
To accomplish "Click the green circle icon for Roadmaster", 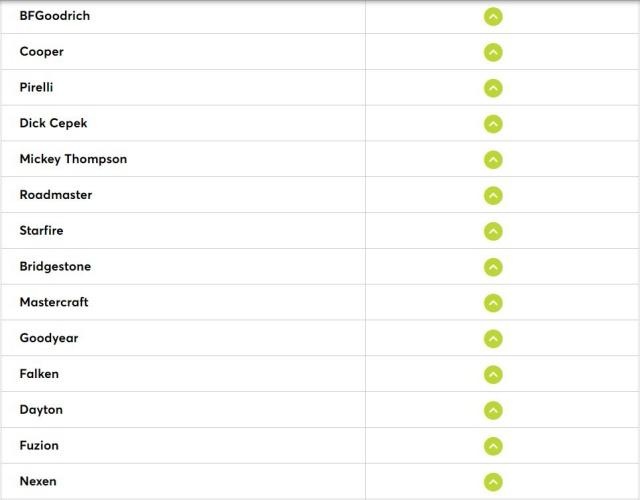I will coord(493,196).
